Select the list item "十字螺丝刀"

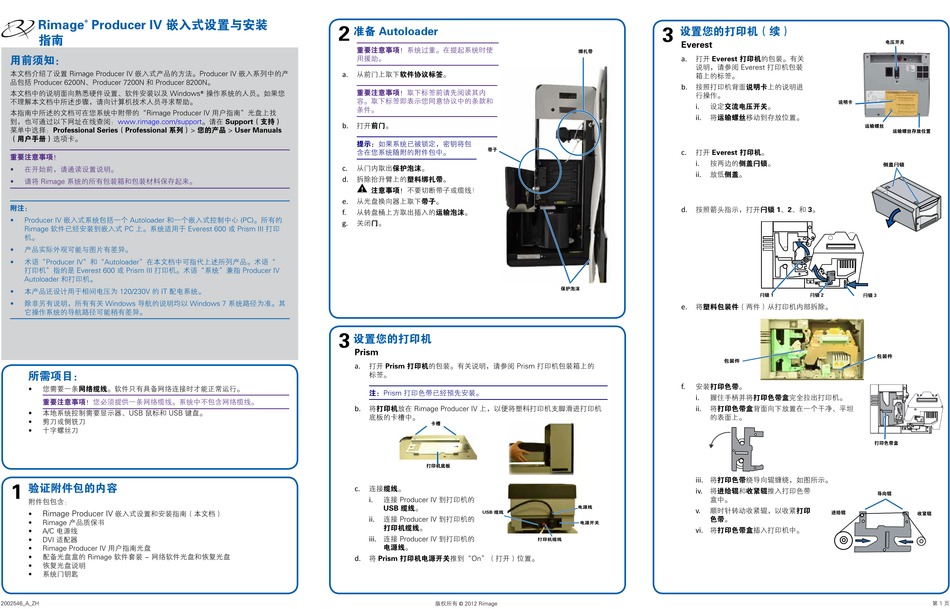(x=60, y=430)
